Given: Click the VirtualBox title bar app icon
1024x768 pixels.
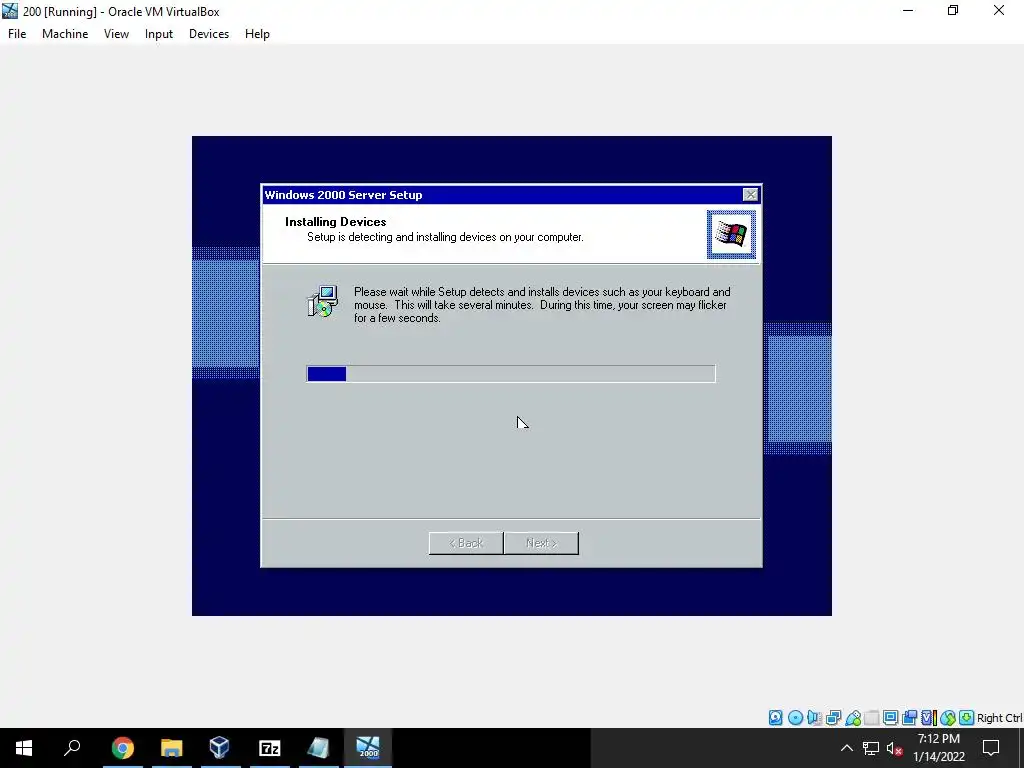Looking at the screenshot, I should point(10,11).
